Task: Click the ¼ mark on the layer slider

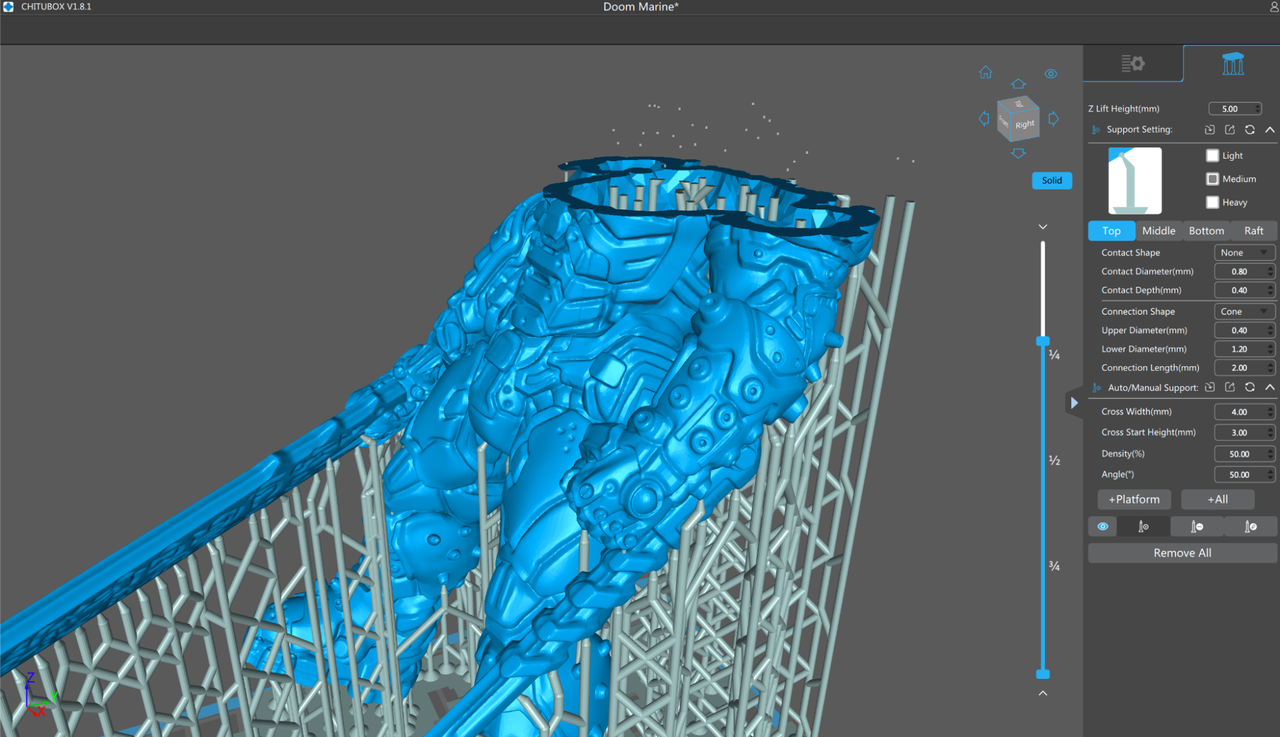Action: click(1054, 355)
